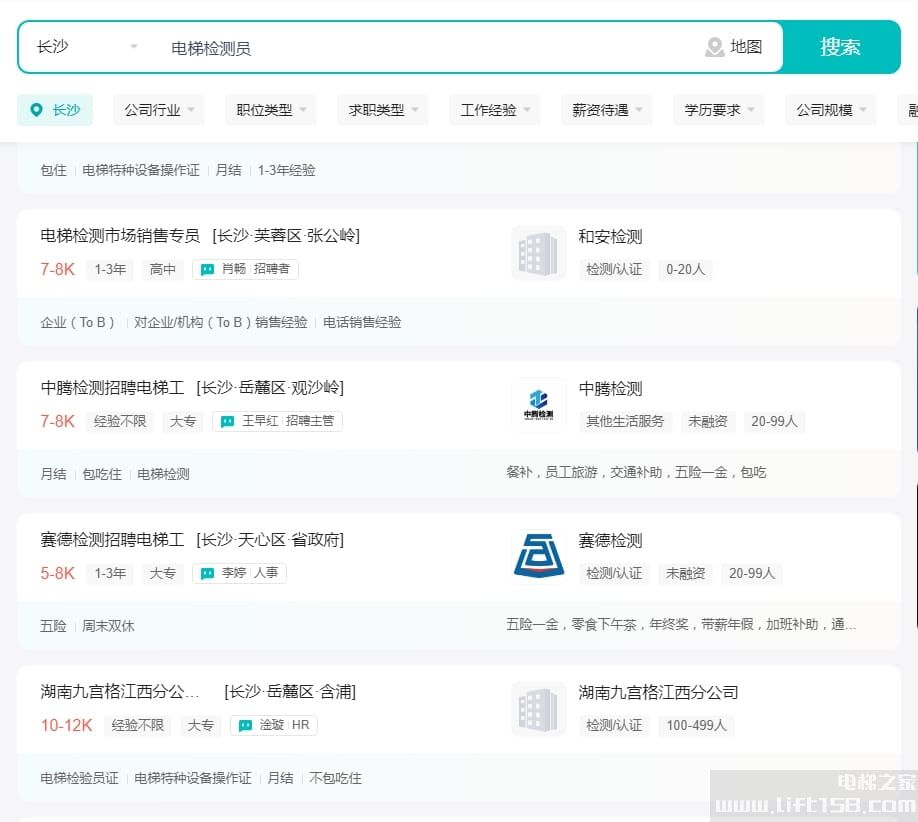Click 电梯检验员证 keyword tag
Viewport: 918px width, 822px height.
coord(80,779)
